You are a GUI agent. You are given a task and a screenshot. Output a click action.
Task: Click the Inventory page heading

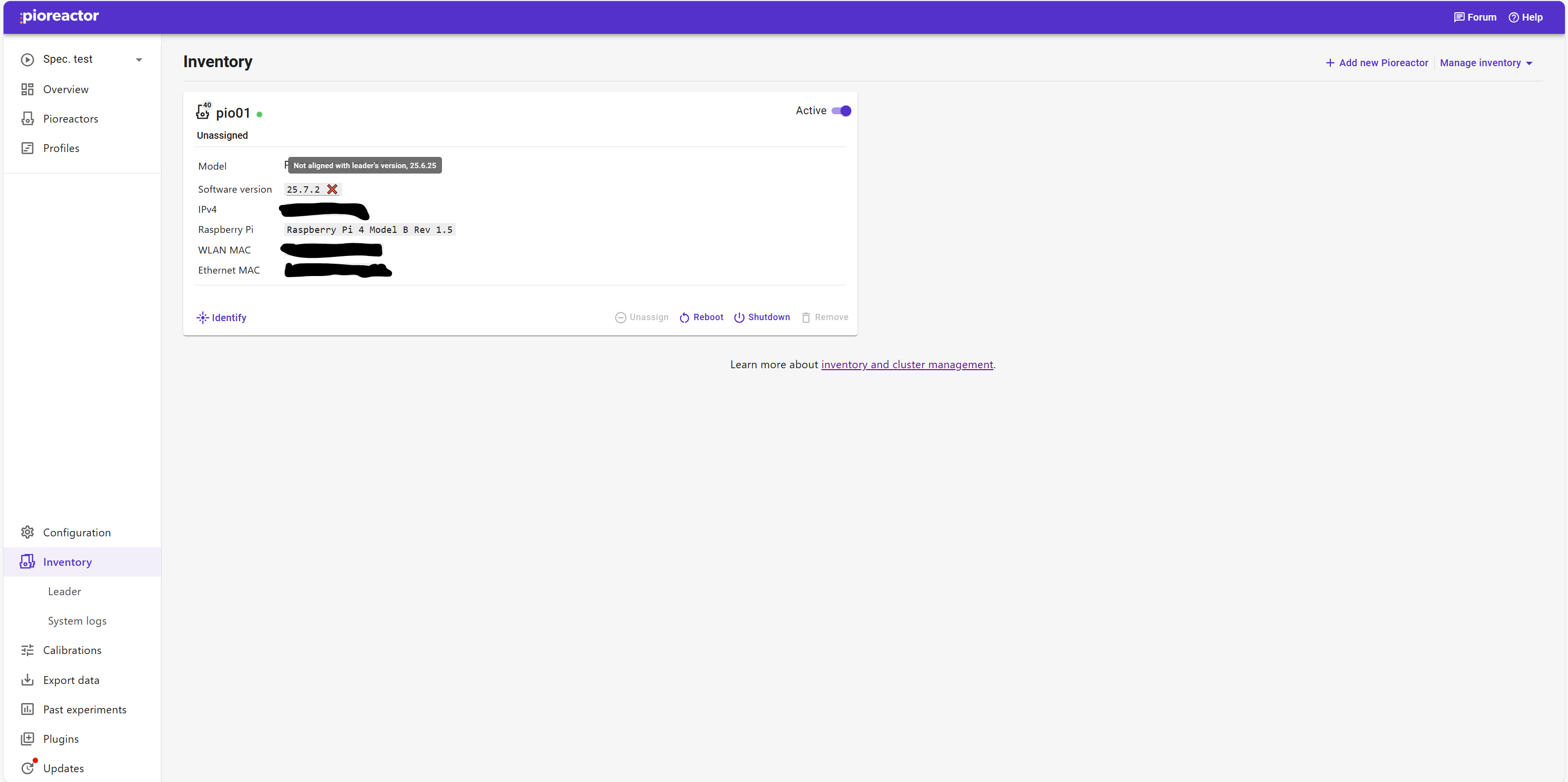click(217, 61)
